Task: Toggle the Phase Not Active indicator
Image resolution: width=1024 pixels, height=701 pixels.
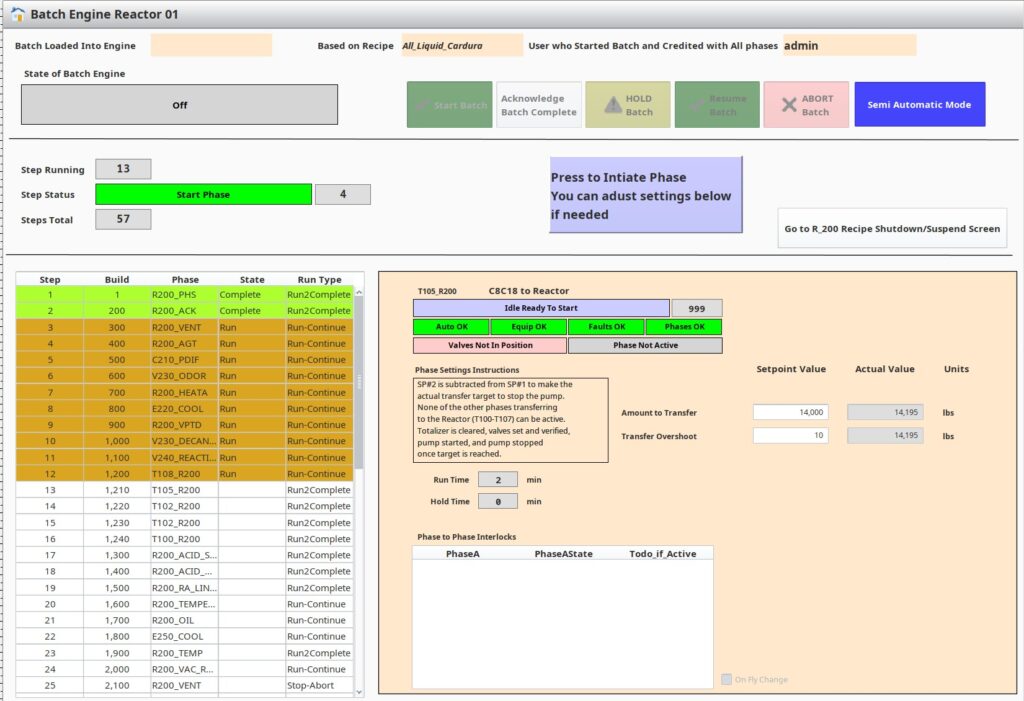Action: [x=645, y=345]
